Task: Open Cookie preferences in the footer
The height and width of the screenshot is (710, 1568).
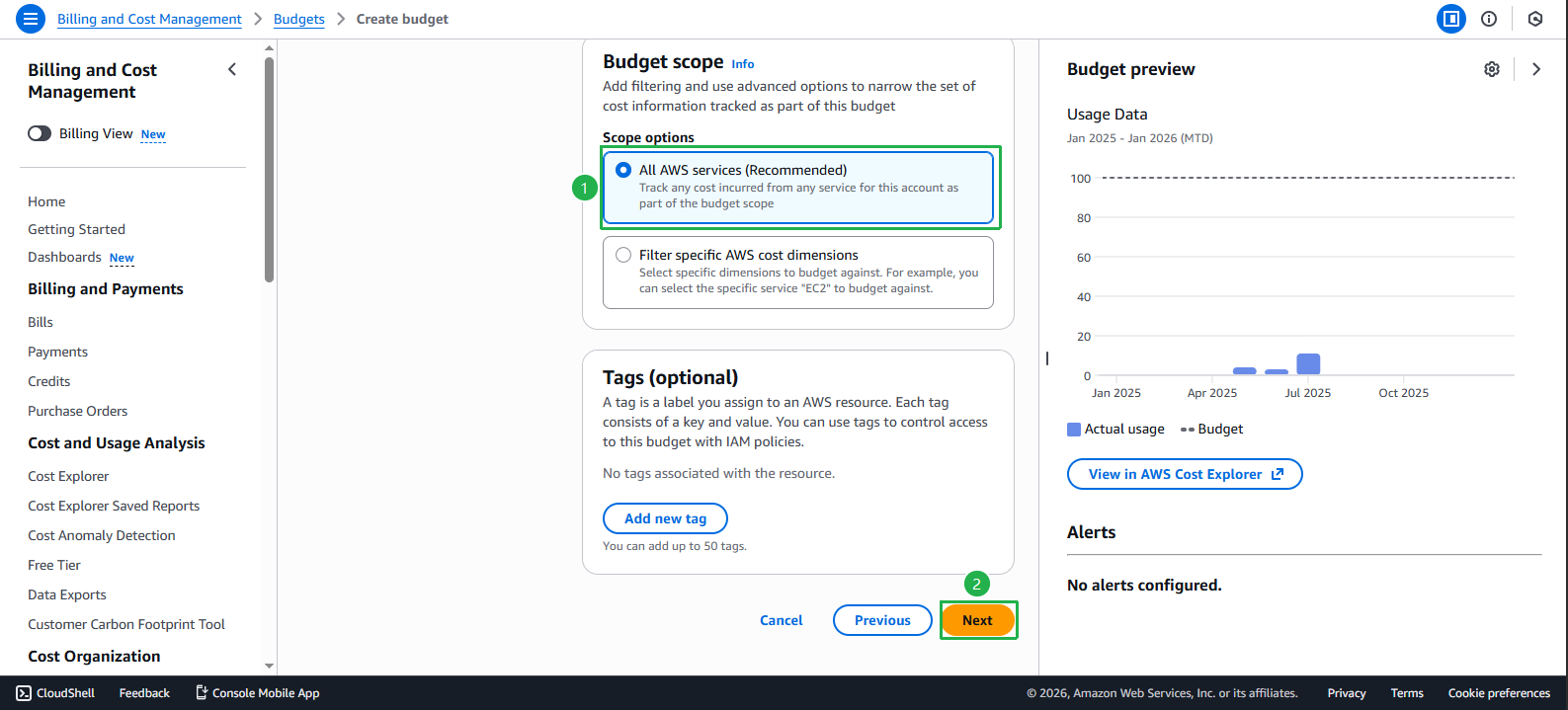Action: tap(1499, 693)
